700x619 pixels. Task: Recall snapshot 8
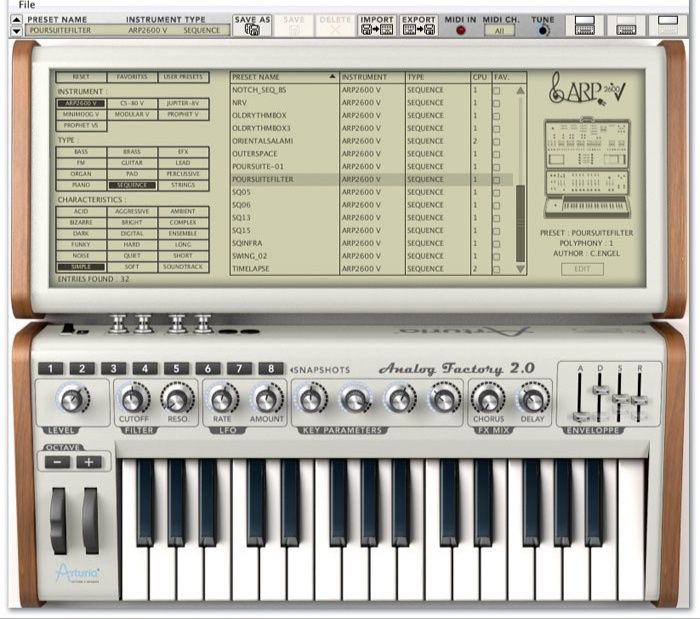(x=271, y=369)
